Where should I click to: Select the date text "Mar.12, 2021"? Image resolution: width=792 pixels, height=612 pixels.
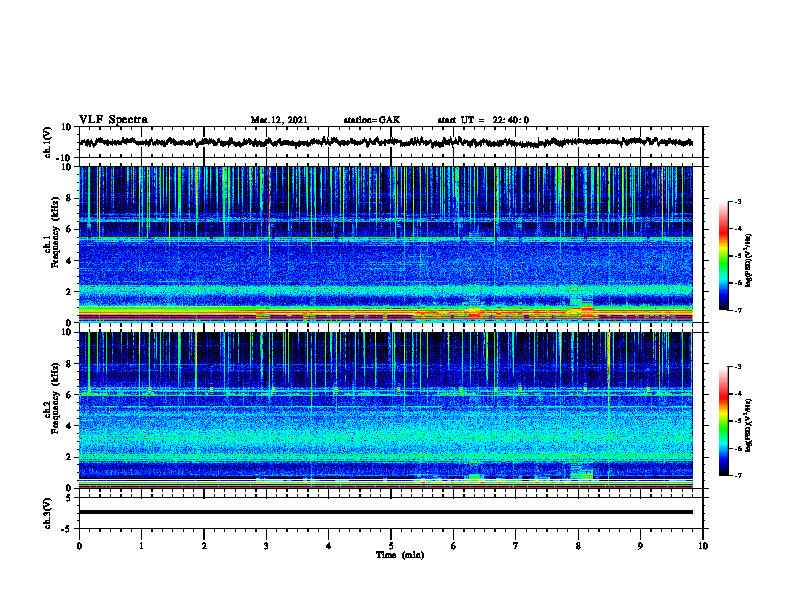(279, 120)
